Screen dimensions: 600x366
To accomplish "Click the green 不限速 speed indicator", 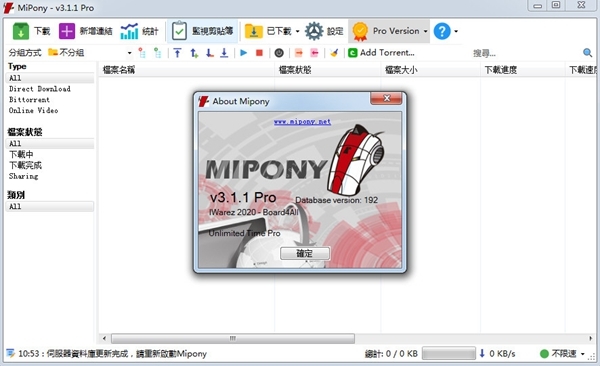I will [x=544, y=353].
